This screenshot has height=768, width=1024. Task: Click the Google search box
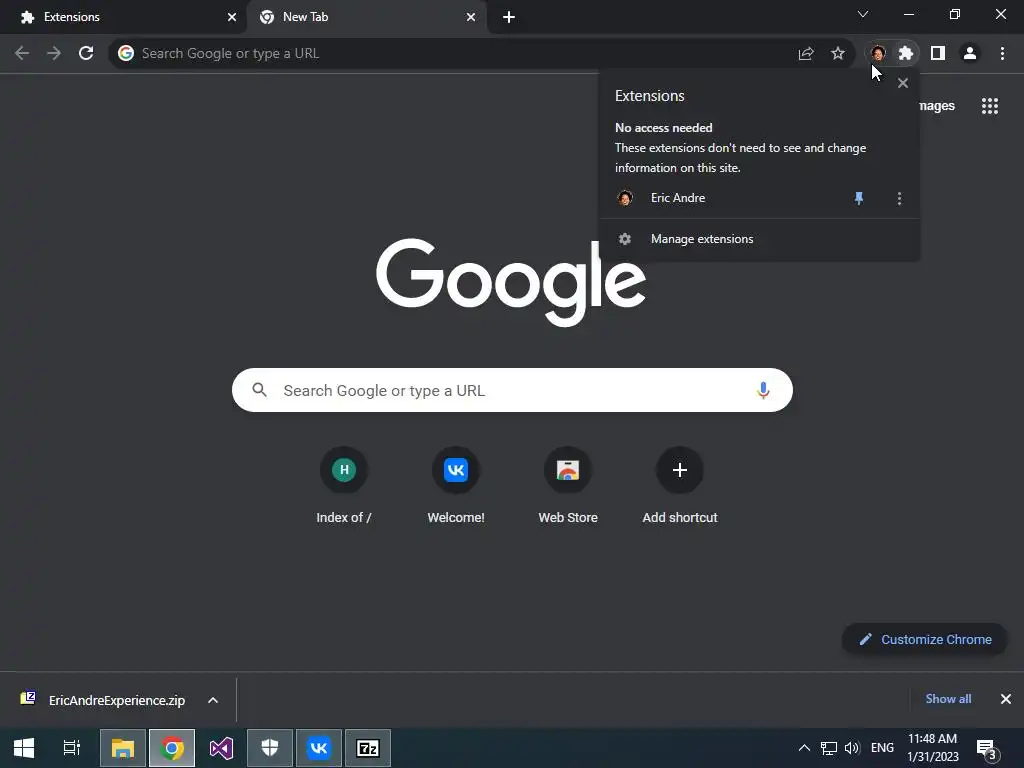click(x=512, y=391)
